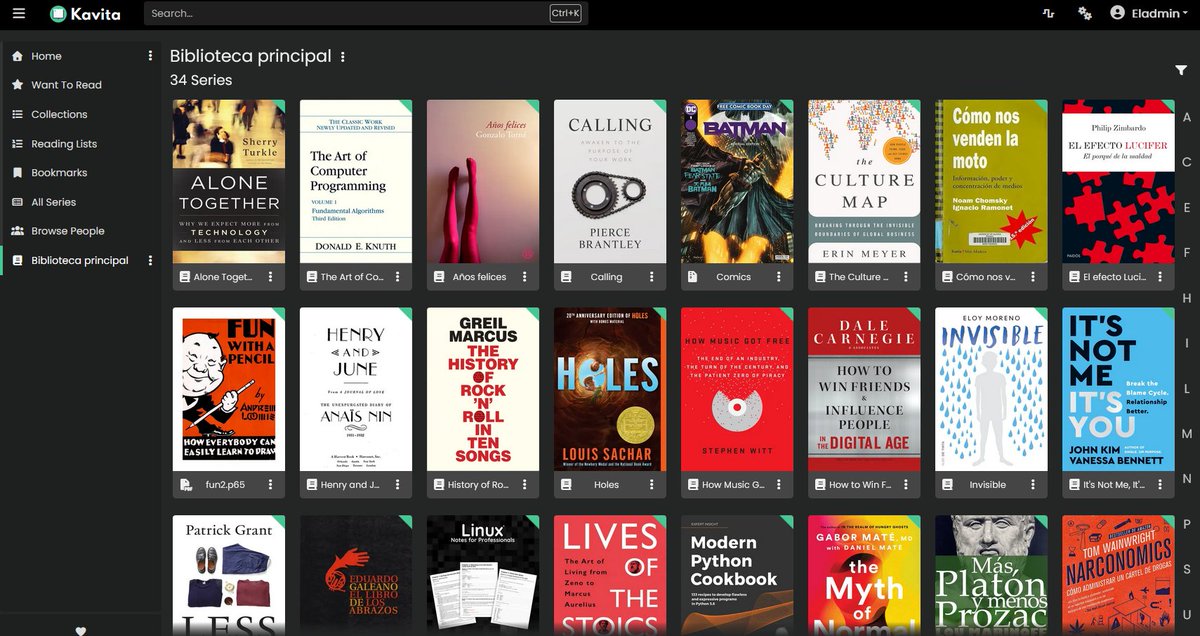Jump to letter L in index

[x=1187, y=388]
